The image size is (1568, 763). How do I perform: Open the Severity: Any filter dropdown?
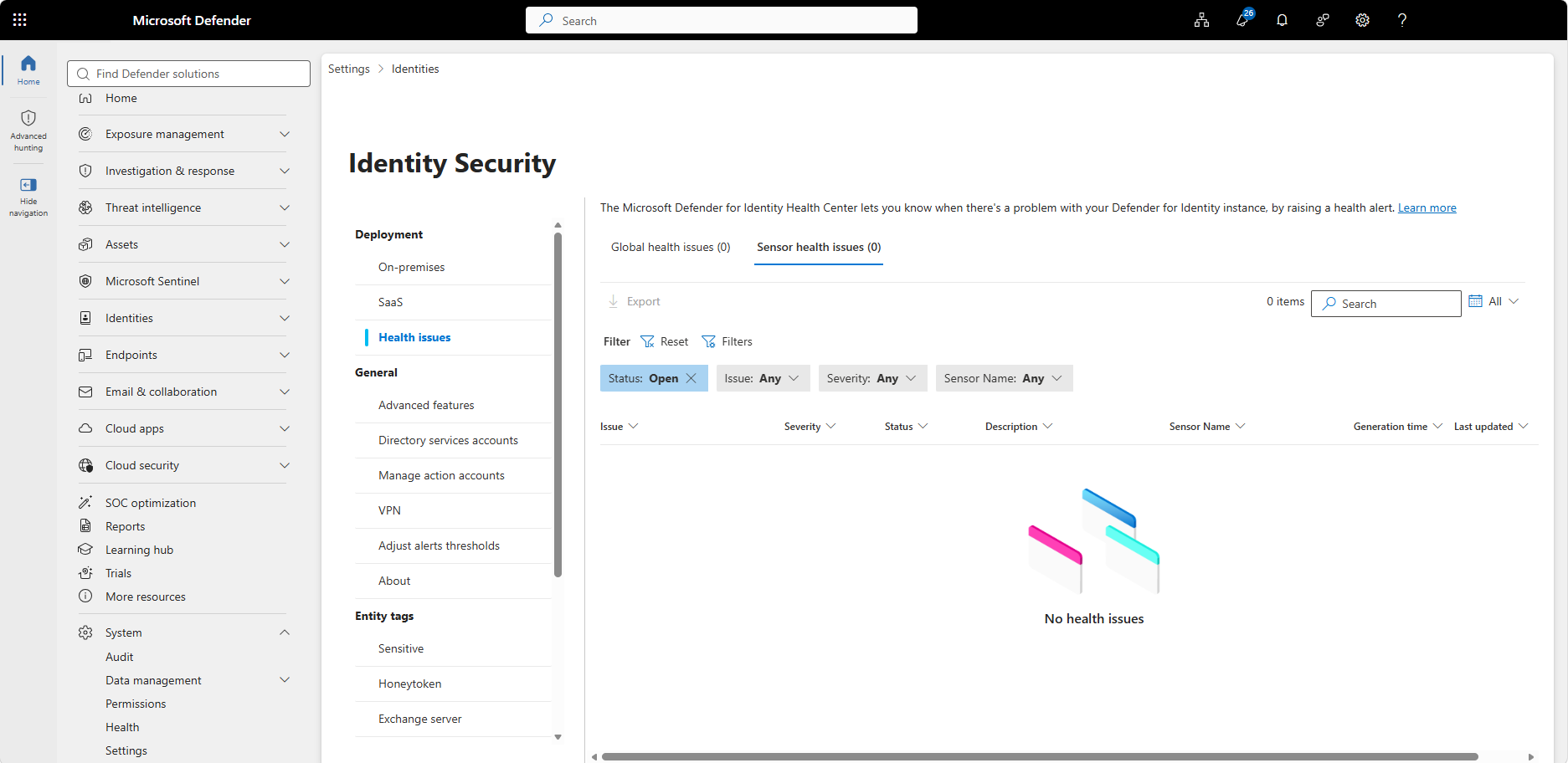872,378
